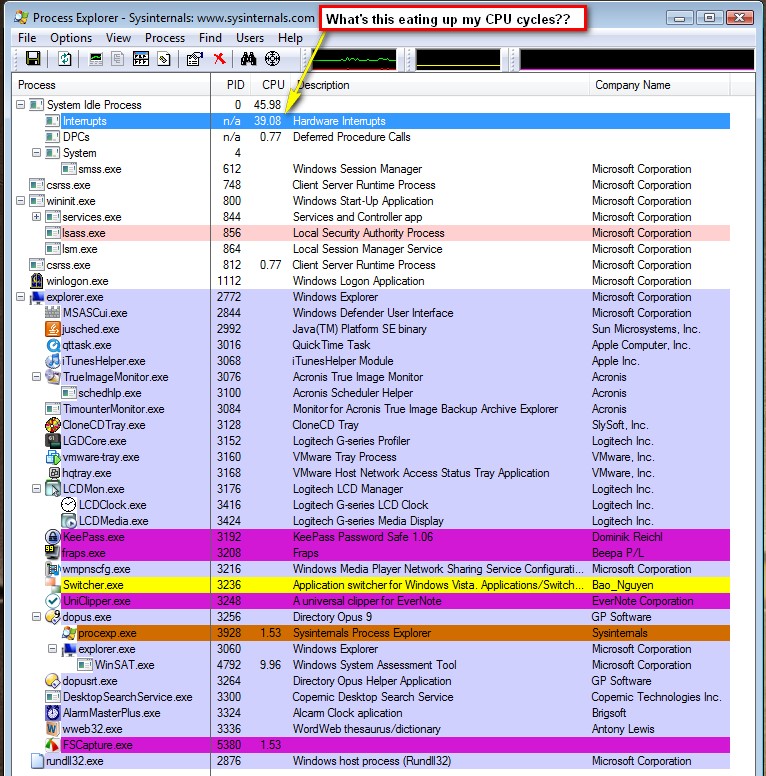The image size is (766, 776).
Task: Click the LGDCore.exe Logitech icon
Action: tap(52, 440)
